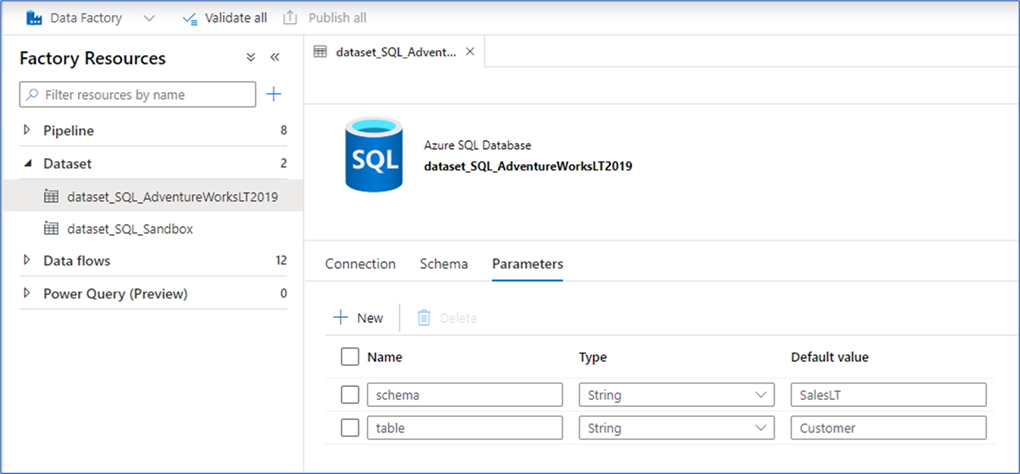Click New to add a parameter

click(x=358, y=318)
